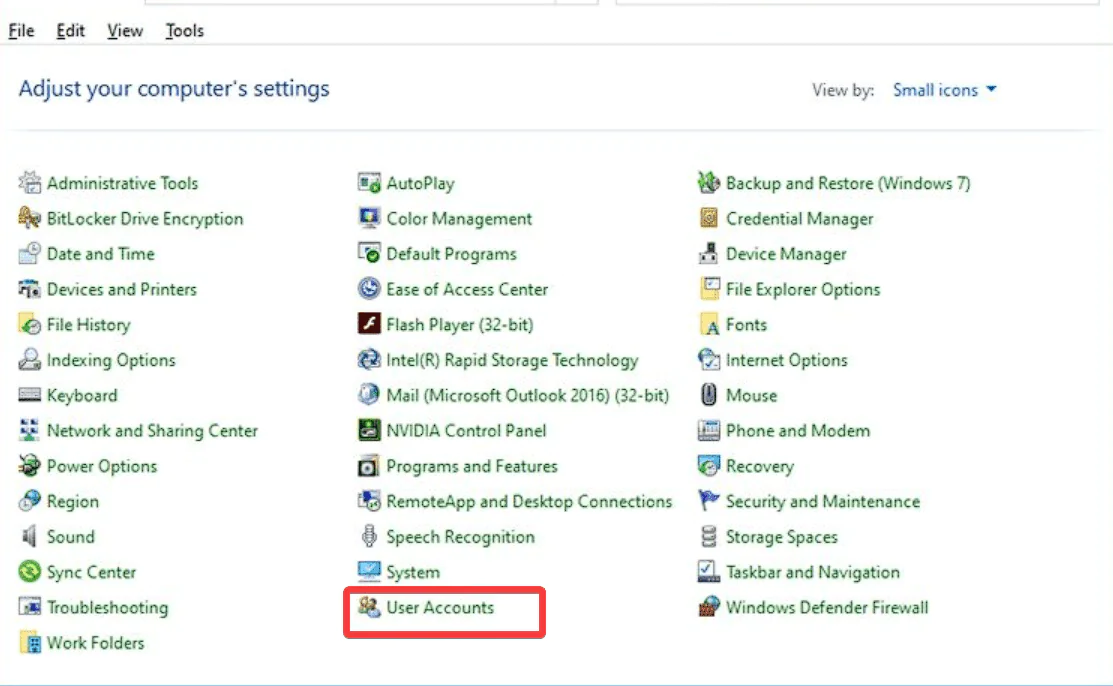Click the Credential Manager icon
This screenshot has height=686, width=1113.
(709, 219)
